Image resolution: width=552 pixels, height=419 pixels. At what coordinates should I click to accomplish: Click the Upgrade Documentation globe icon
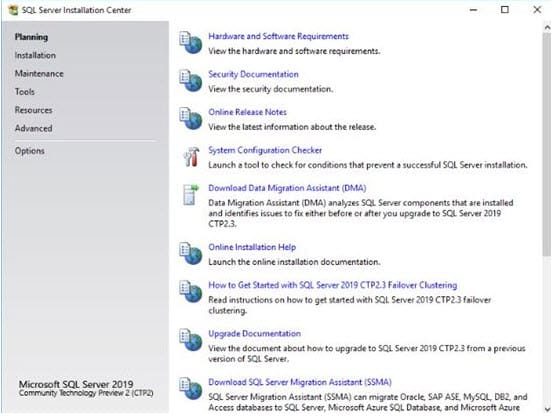(x=190, y=340)
